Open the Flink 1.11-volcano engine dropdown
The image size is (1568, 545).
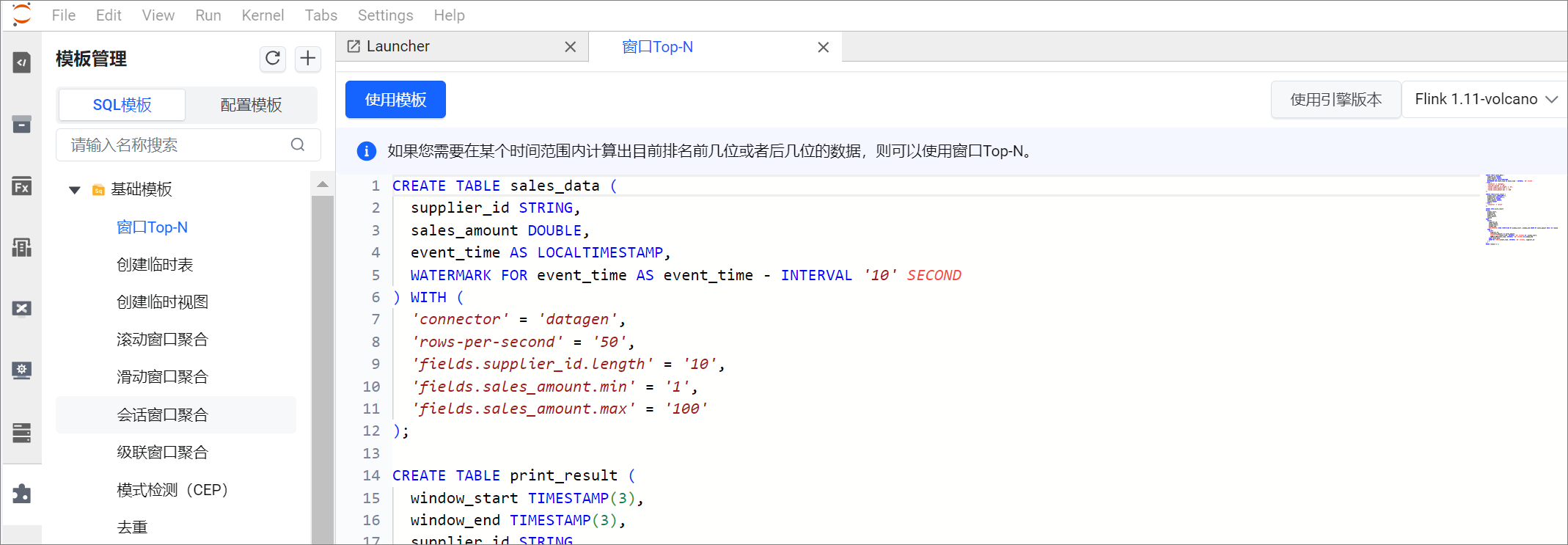pyautogui.click(x=1485, y=100)
